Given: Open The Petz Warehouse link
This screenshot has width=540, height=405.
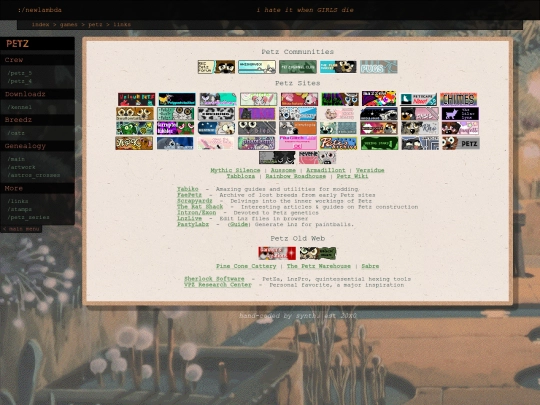Looking at the screenshot, I should pos(319,266).
